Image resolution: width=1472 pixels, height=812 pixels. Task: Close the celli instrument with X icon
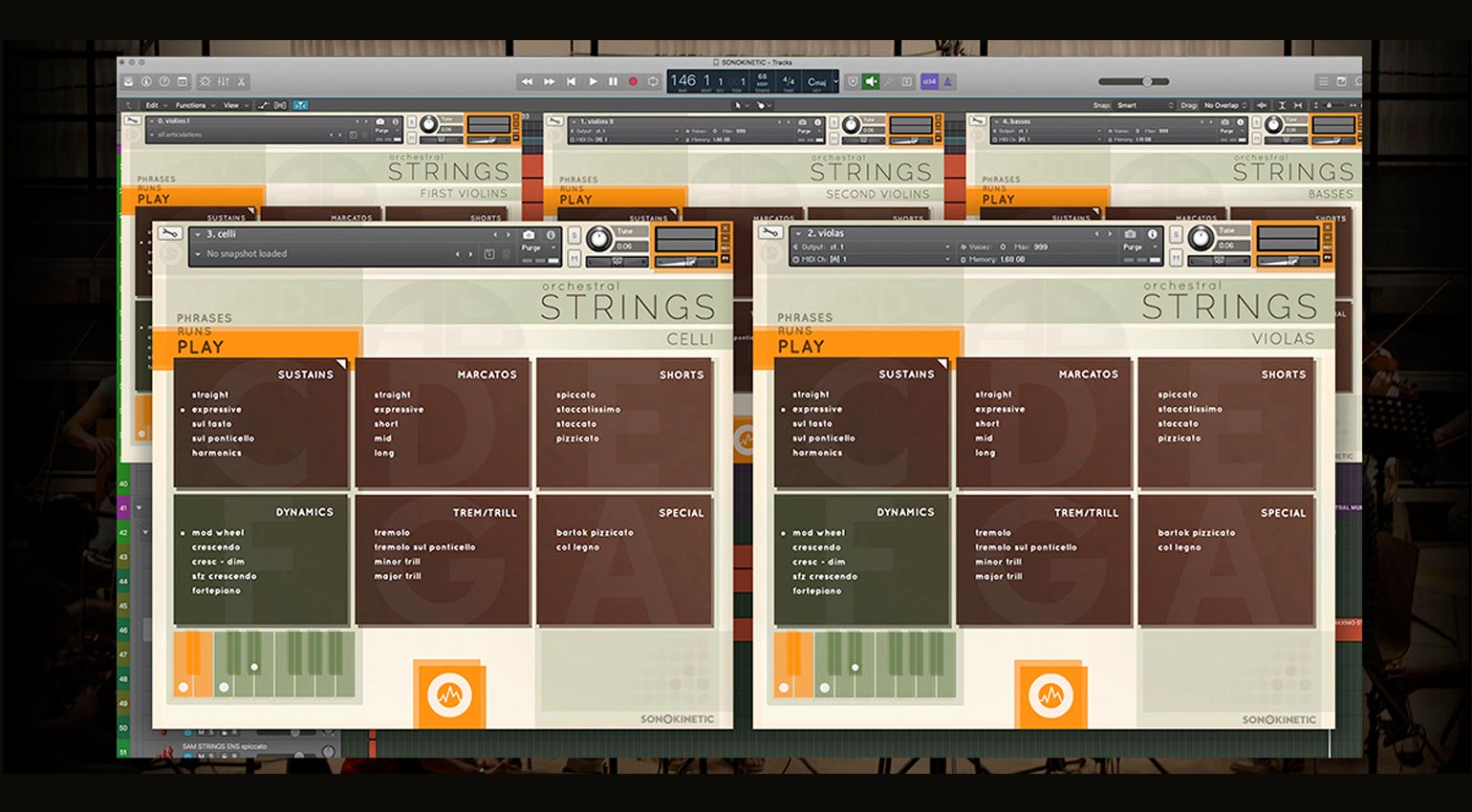click(x=725, y=228)
